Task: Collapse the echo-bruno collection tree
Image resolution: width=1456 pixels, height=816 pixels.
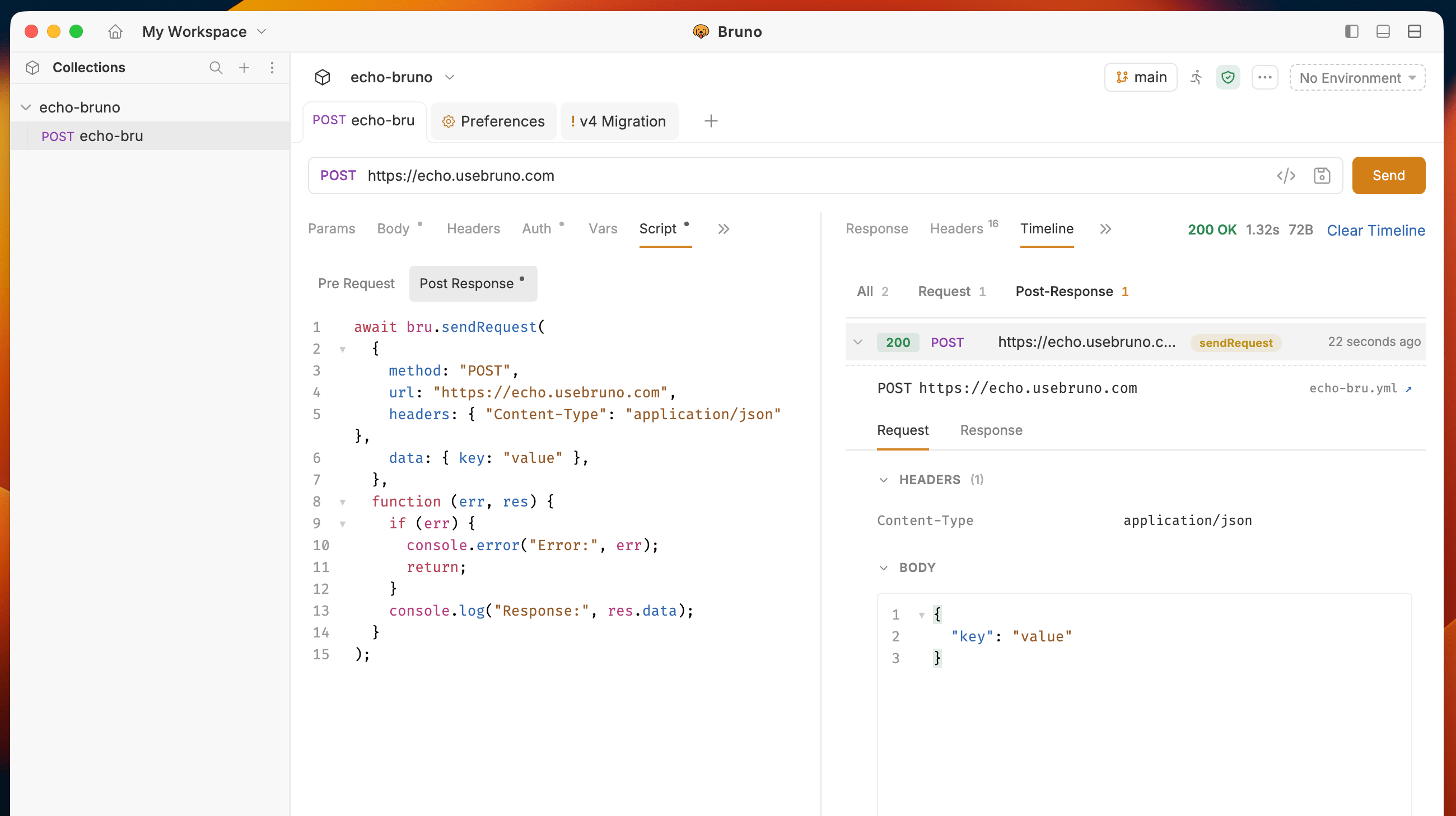Action: coord(26,107)
